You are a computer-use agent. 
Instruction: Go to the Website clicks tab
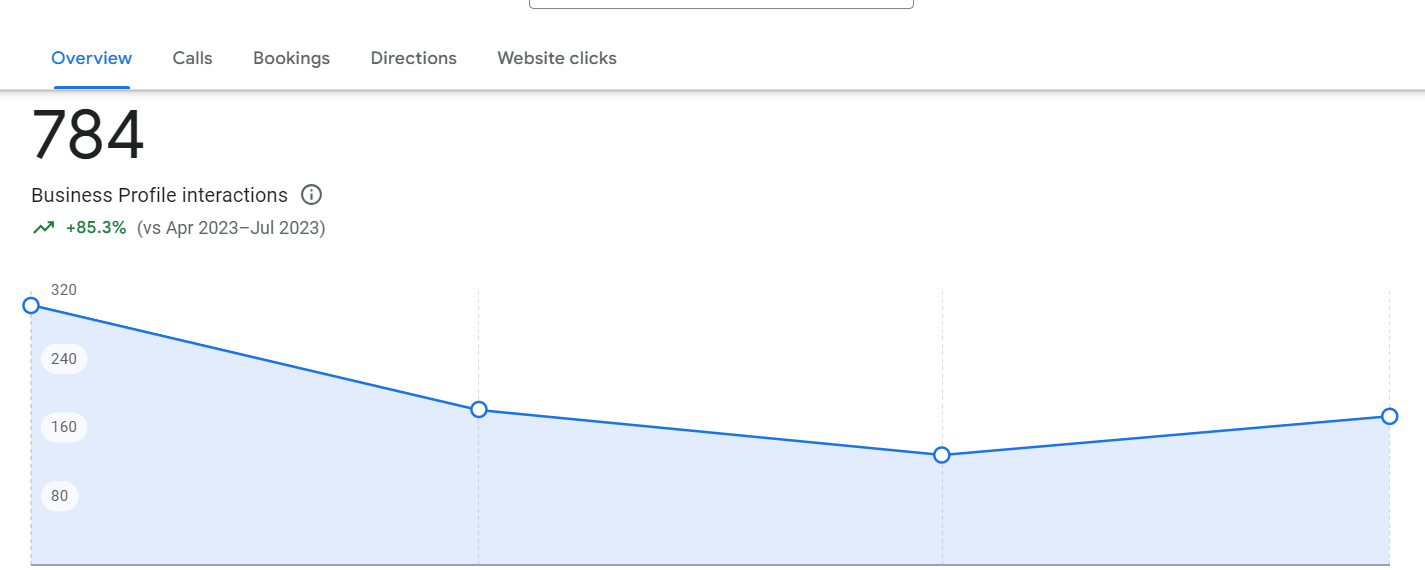(557, 58)
